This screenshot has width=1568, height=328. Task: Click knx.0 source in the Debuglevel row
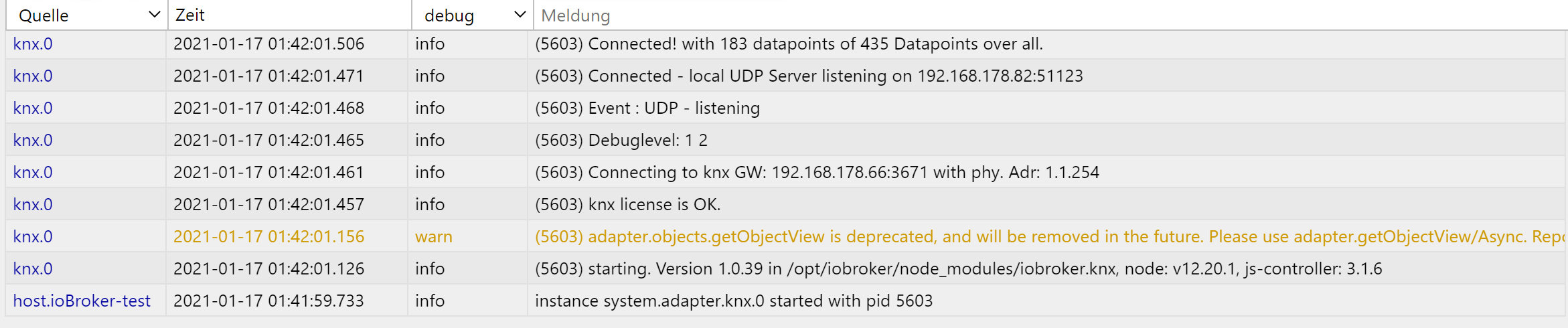coord(33,141)
